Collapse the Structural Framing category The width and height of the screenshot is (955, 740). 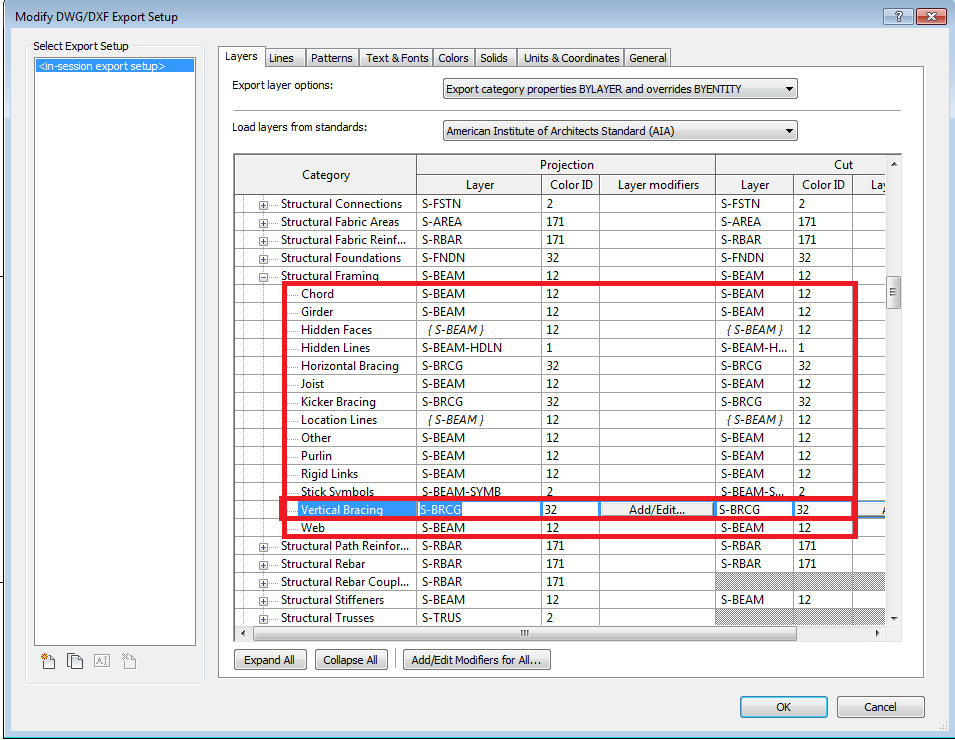(x=263, y=277)
